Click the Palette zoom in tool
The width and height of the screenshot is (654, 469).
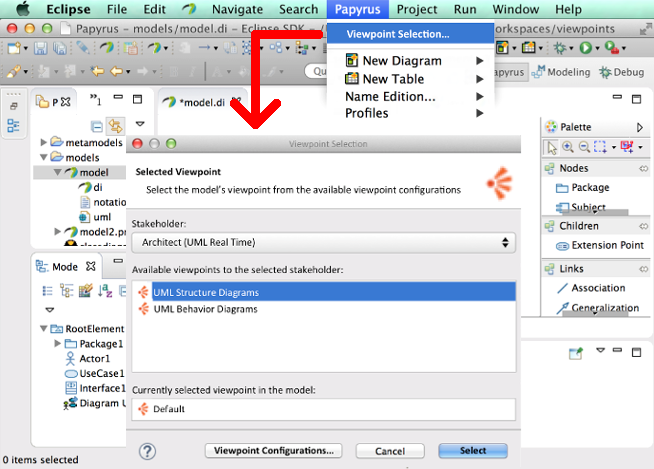click(568, 147)
